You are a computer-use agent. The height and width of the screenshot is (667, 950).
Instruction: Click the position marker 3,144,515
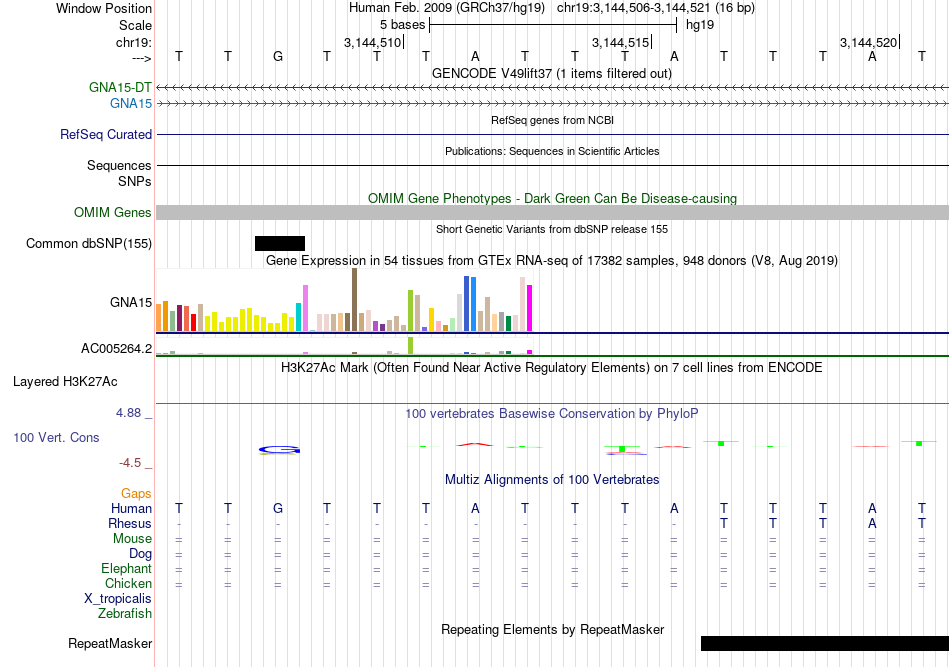coord(620,42)
